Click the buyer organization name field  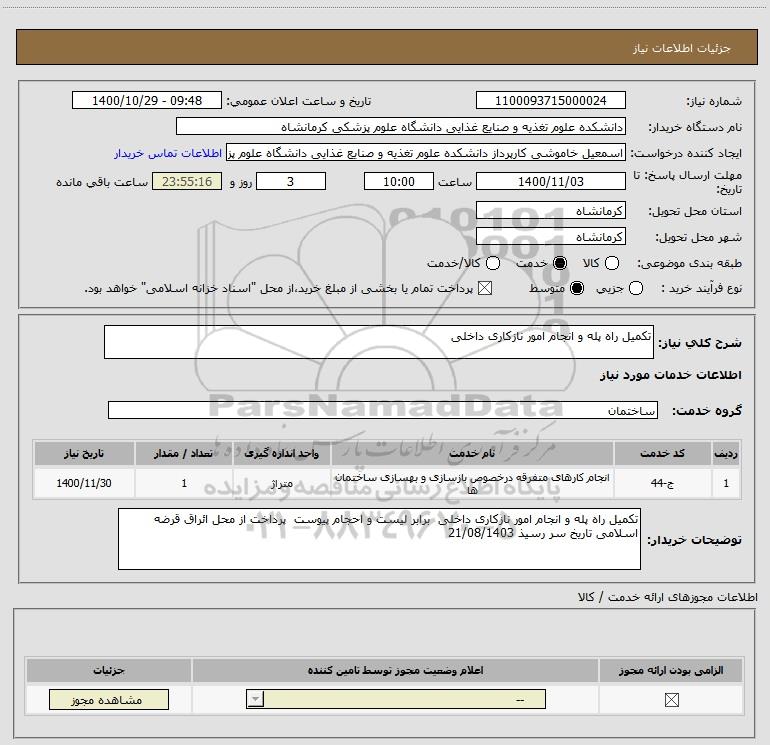[401, 126]
